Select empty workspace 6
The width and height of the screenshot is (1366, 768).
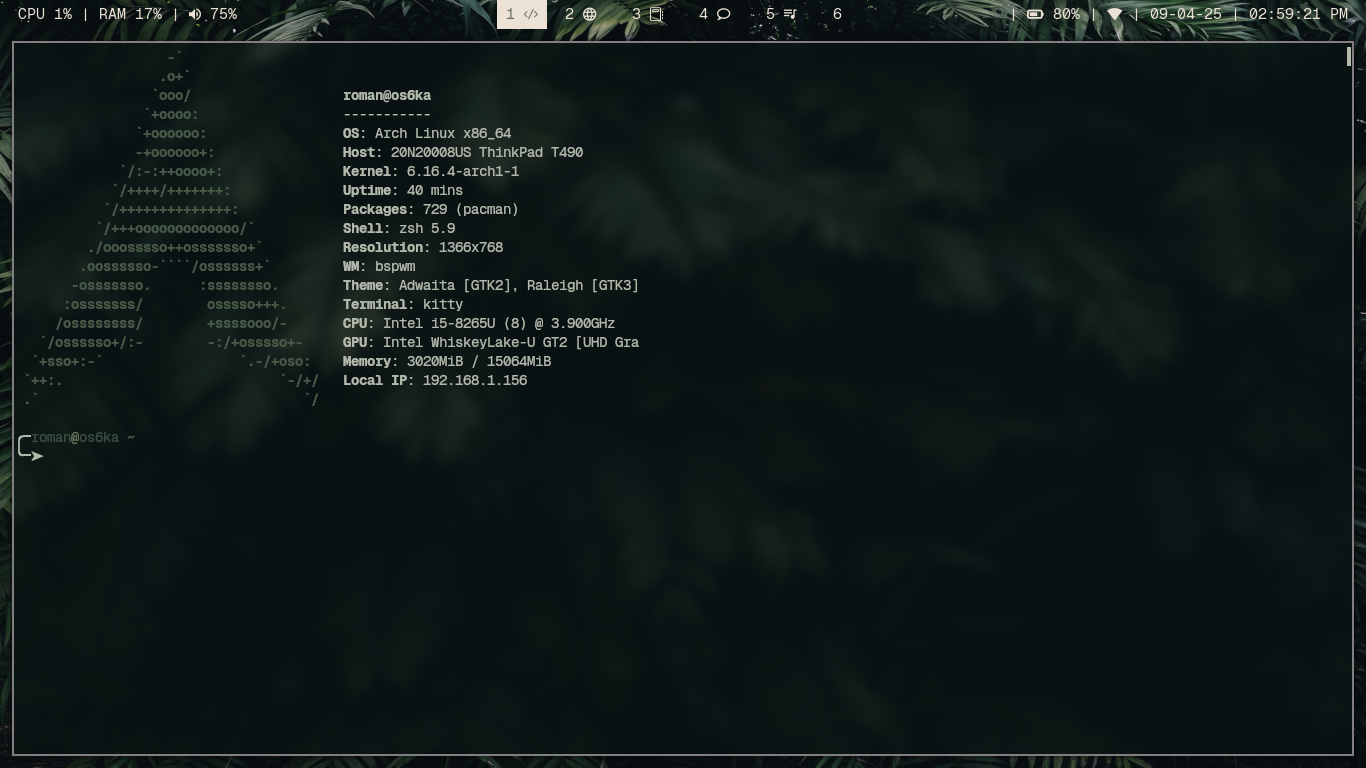[x=837, y=14]
